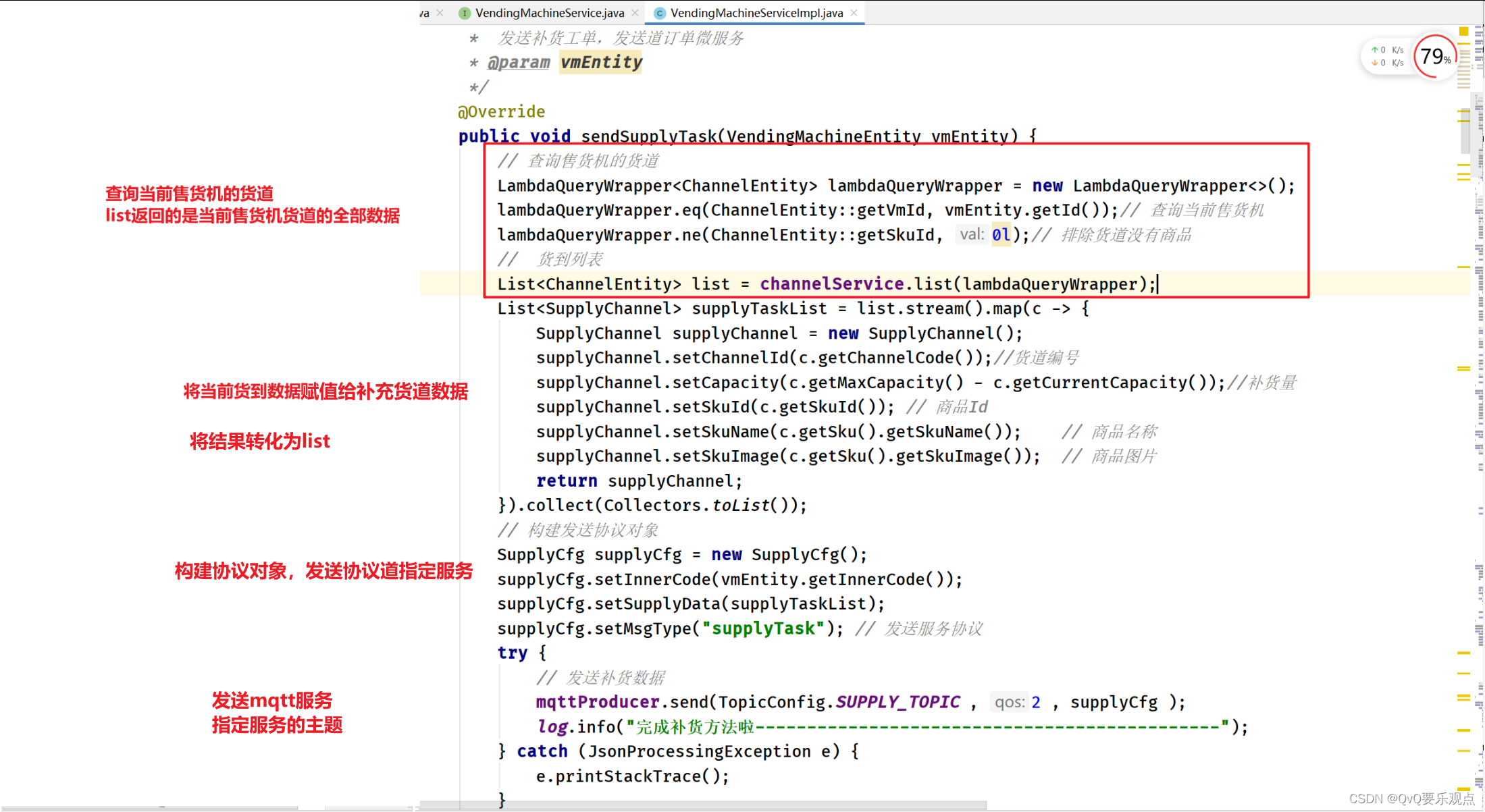Click the horizontal scrollbar at the editor bottom
Screen dimensions: 1485x812
coord(702,805)
